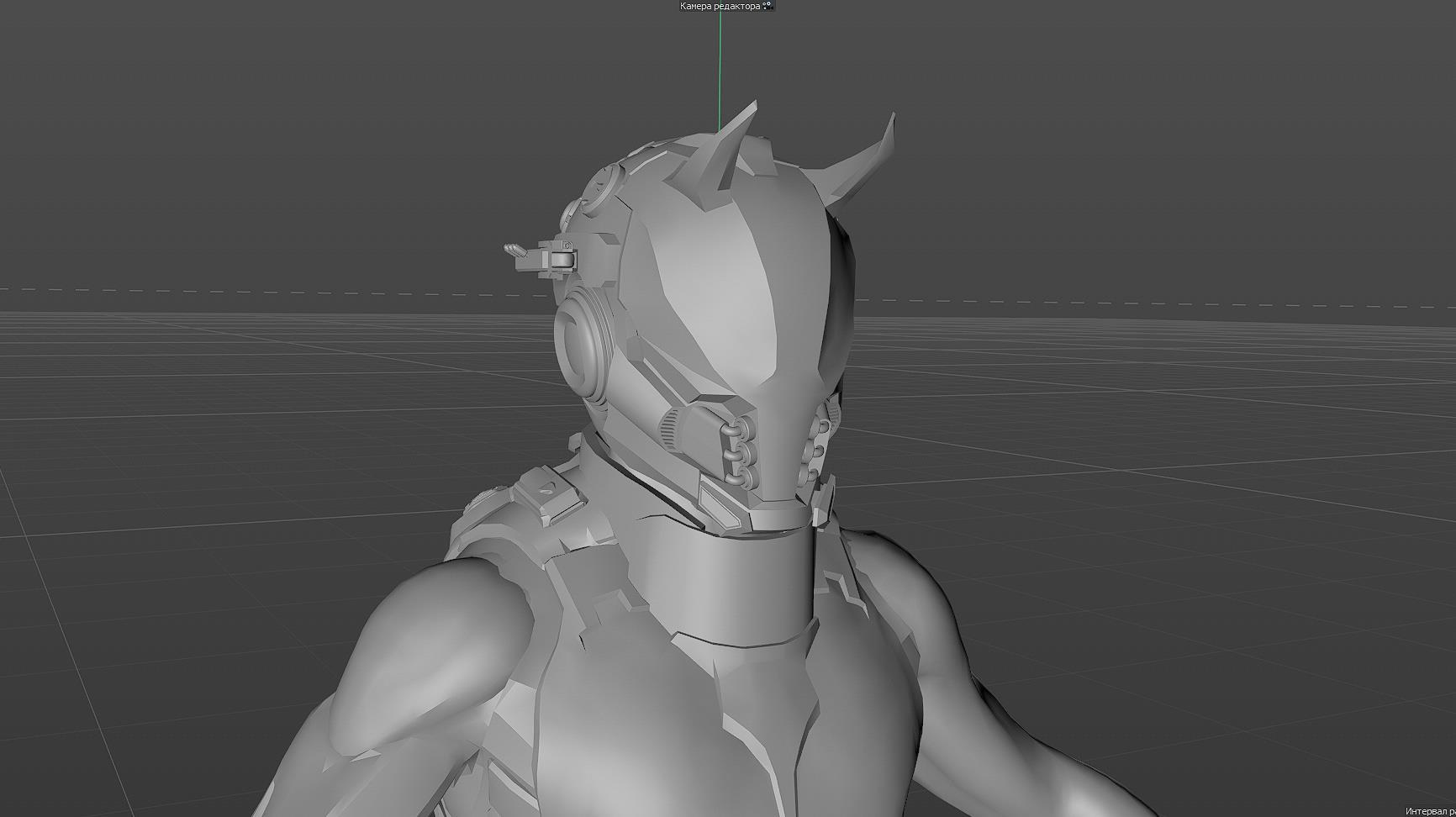Click empty viewport background at upper left
This screenshot has height=817, width=1456.
pos(252,126)
